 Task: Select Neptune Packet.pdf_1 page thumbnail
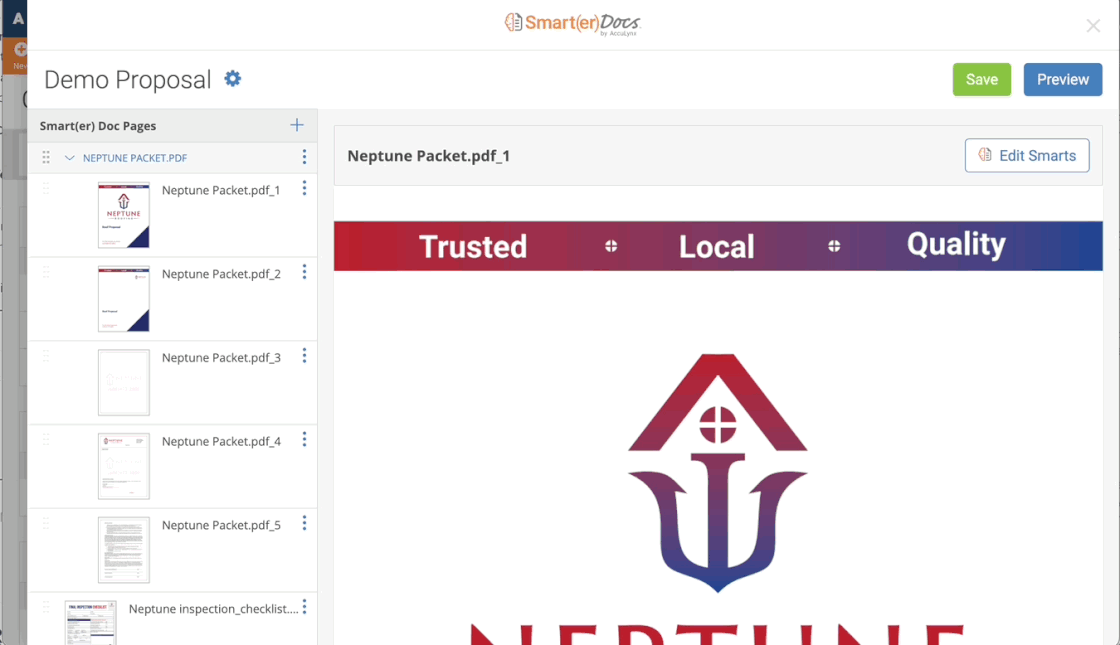[124, 215]
